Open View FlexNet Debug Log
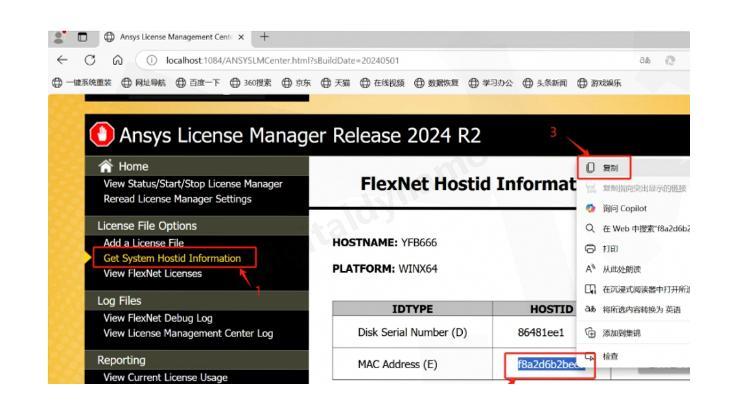This screenshot has height=414, width=737. (x=157, y=318)
